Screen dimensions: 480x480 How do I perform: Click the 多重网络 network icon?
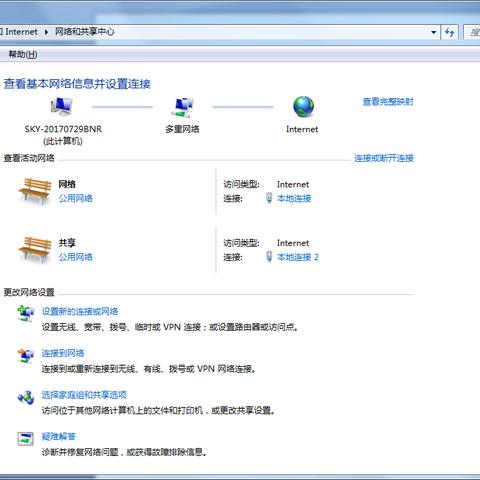point(182,107)
